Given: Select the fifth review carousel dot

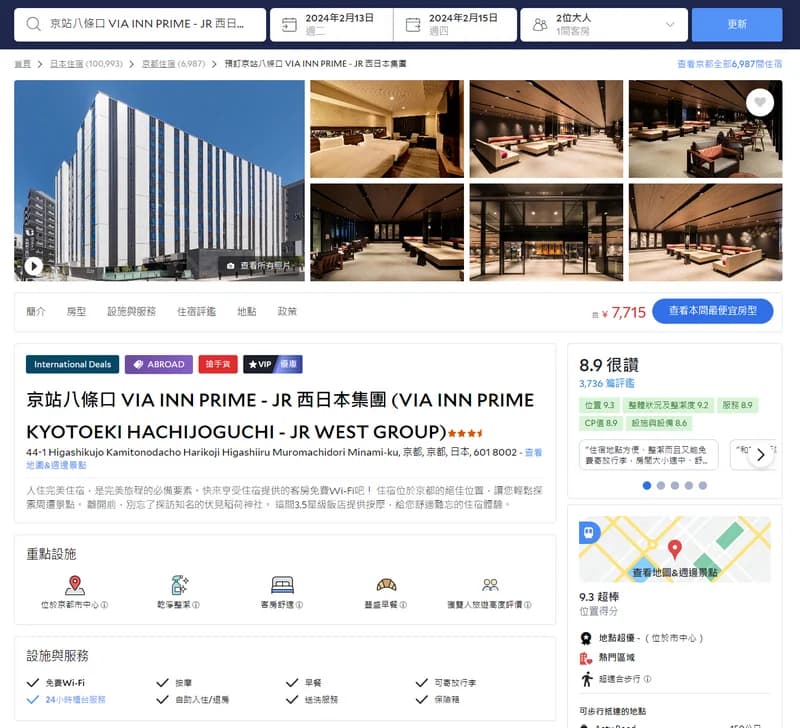Looking at the screenshot, I should 703,486.
